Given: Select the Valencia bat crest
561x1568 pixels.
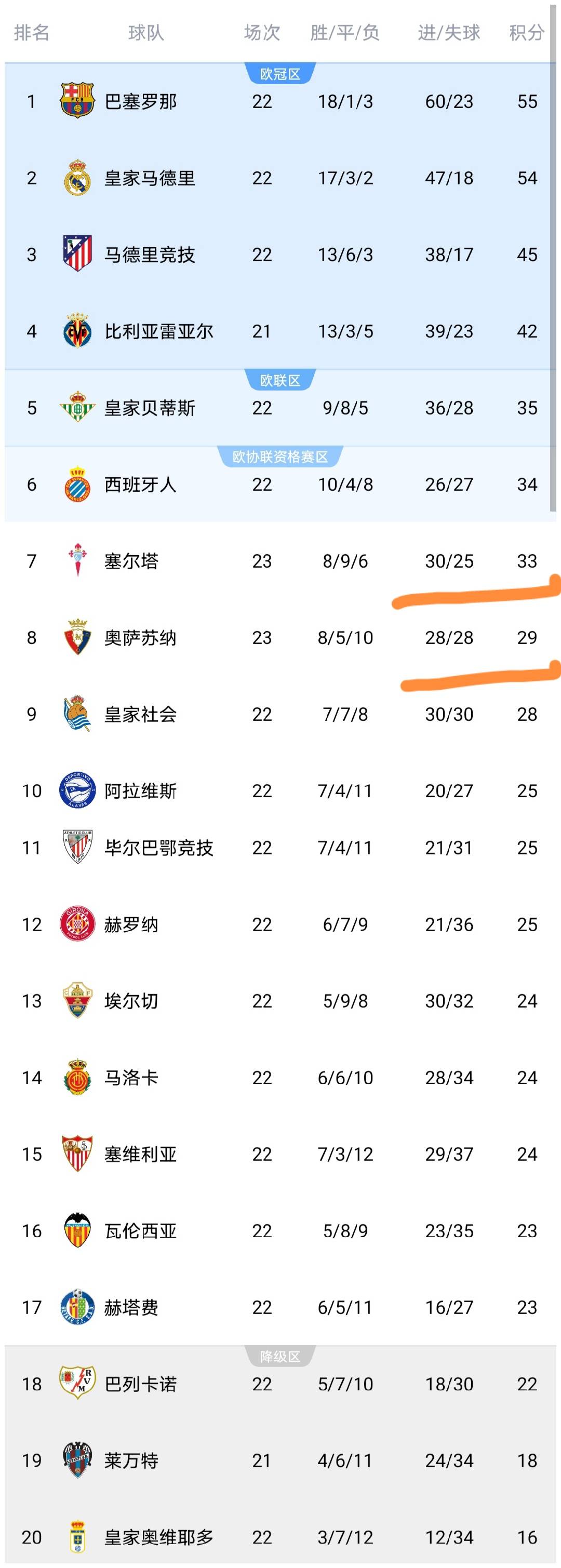Looking at the screenshot, I should click(77, 1230).
